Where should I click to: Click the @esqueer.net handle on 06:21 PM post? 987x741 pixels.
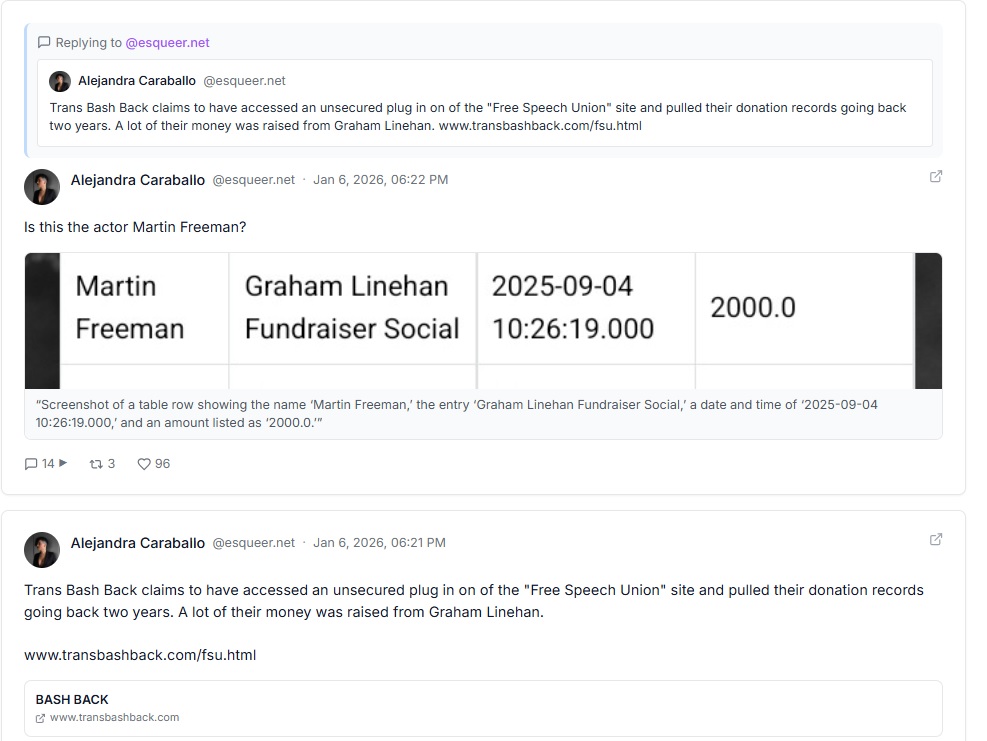click(253, 543)
